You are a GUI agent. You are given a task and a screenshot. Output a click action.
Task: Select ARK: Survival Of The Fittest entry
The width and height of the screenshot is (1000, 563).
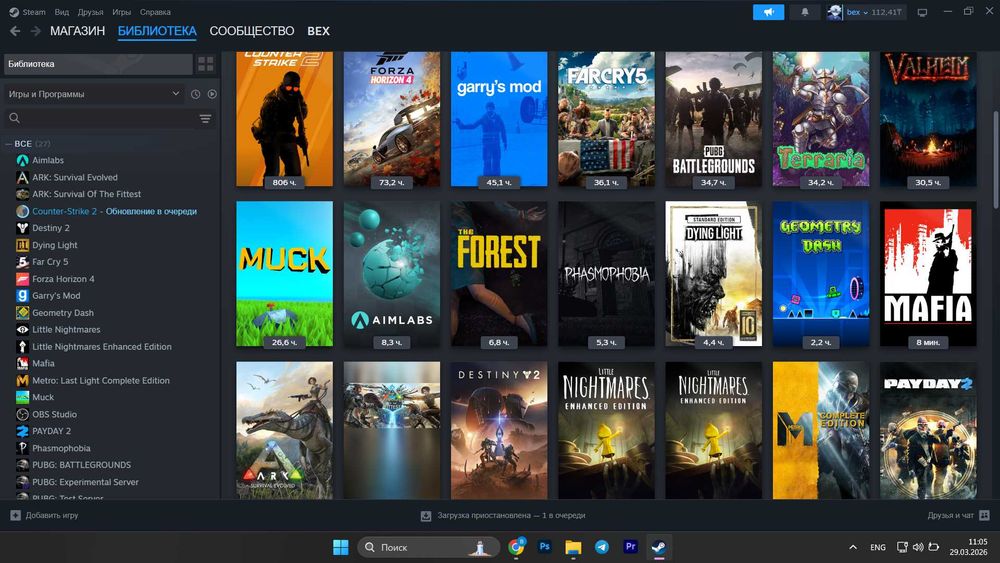coord(87,194)
